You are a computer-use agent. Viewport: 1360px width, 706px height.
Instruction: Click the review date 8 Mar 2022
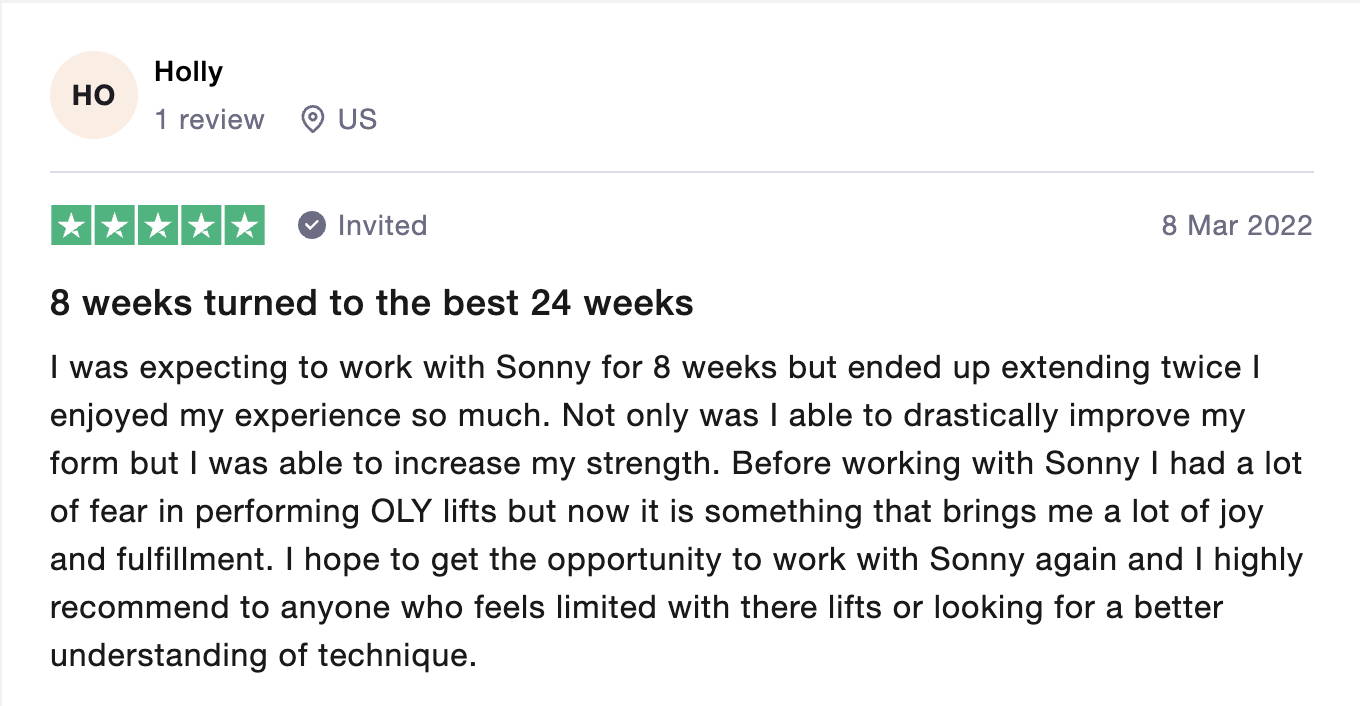click(x=1236, y=226)
